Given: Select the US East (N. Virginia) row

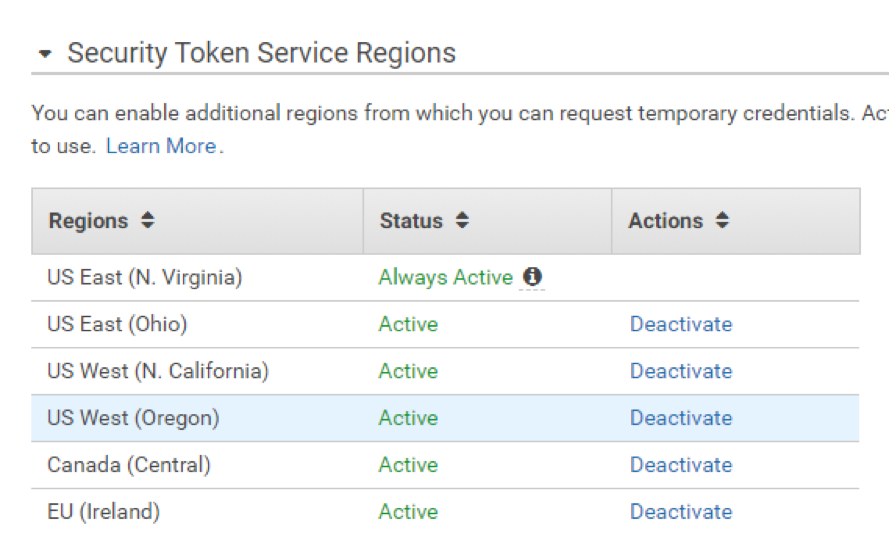Looking at the screenshot, I should (x=445, y=278).
